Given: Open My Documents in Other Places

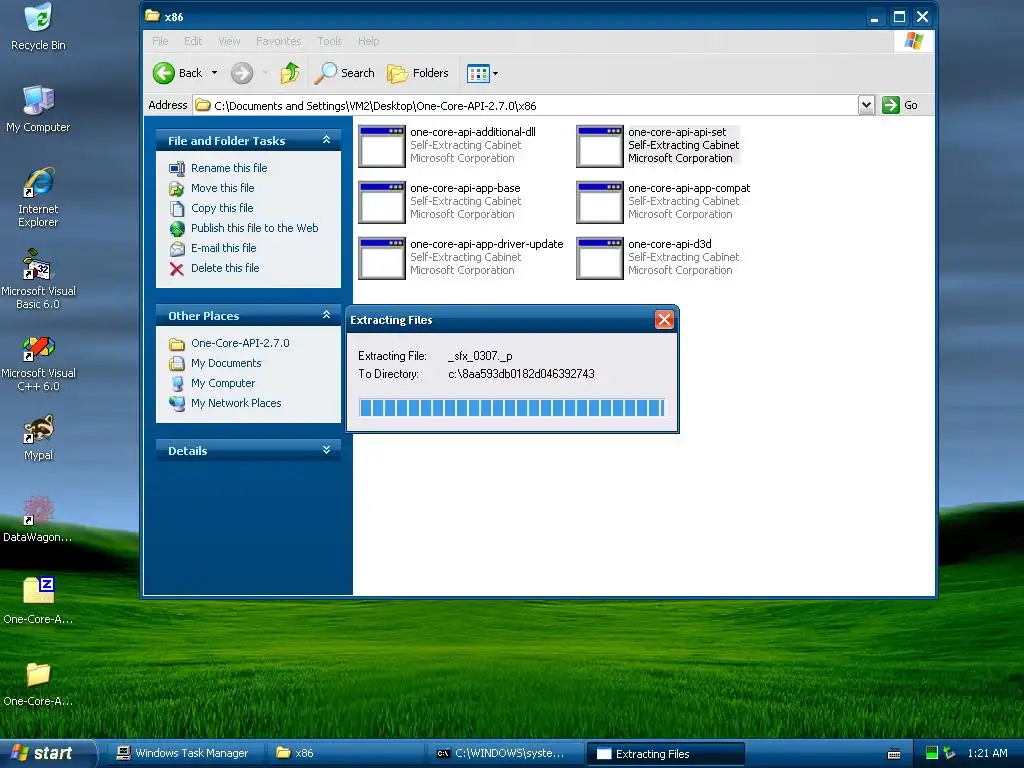Looking at the screenshot, I should tap(226, 363).
